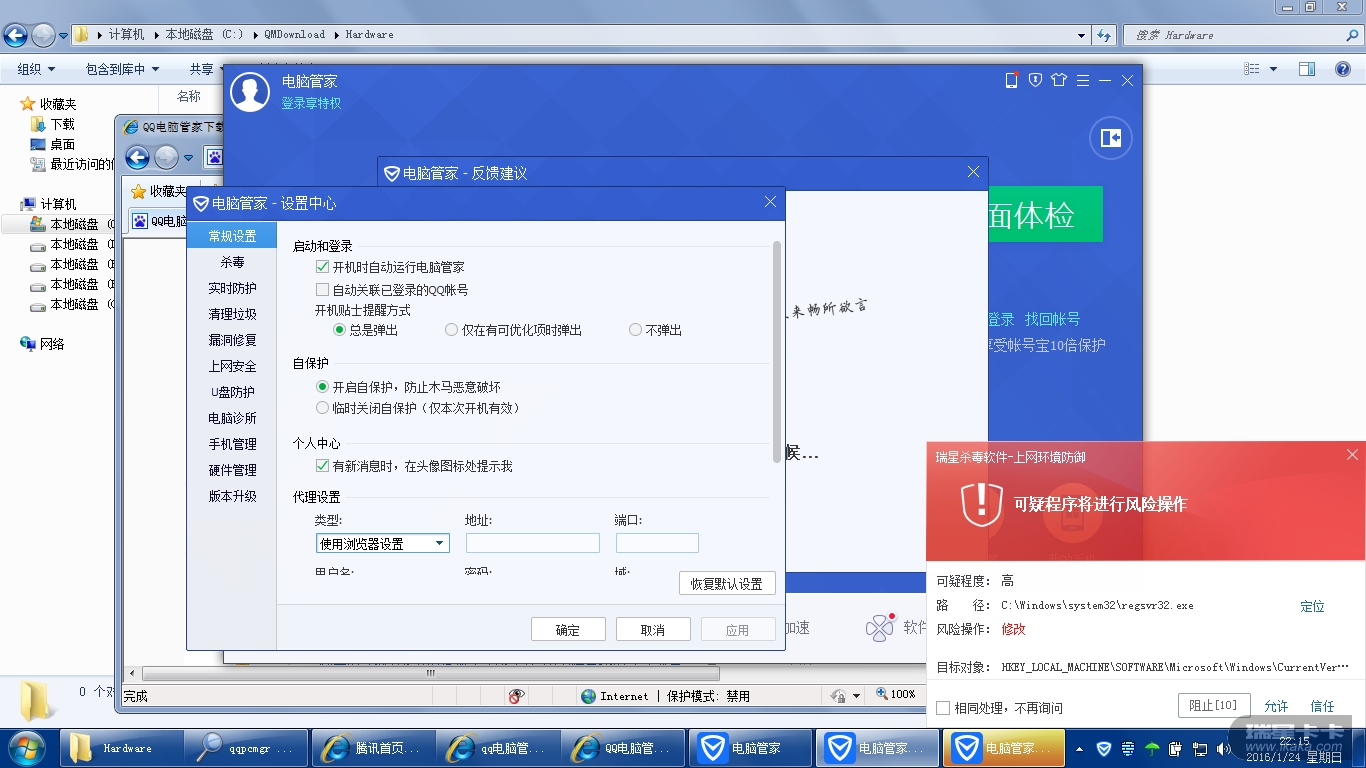Toggle 有新消息时，在头像图标处提示我 checkbox

pyautogui.click(x=322, y=466)
